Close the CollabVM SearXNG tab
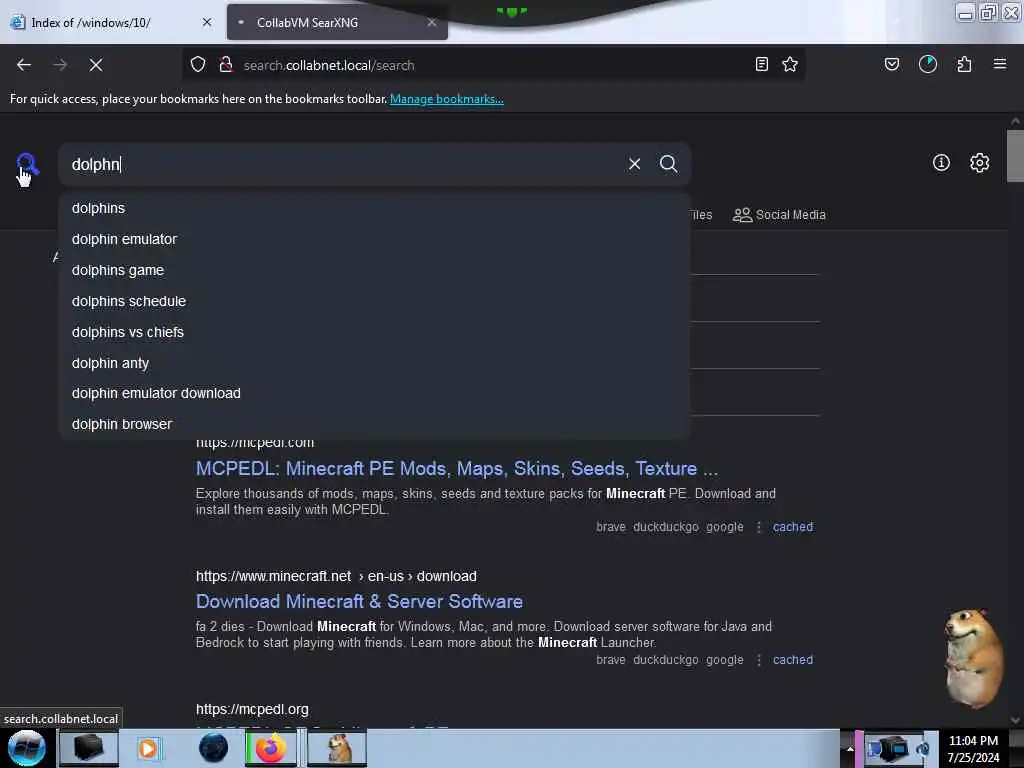Image resolution: width=1024 pixels, height=768 pixels. [432, 22]
